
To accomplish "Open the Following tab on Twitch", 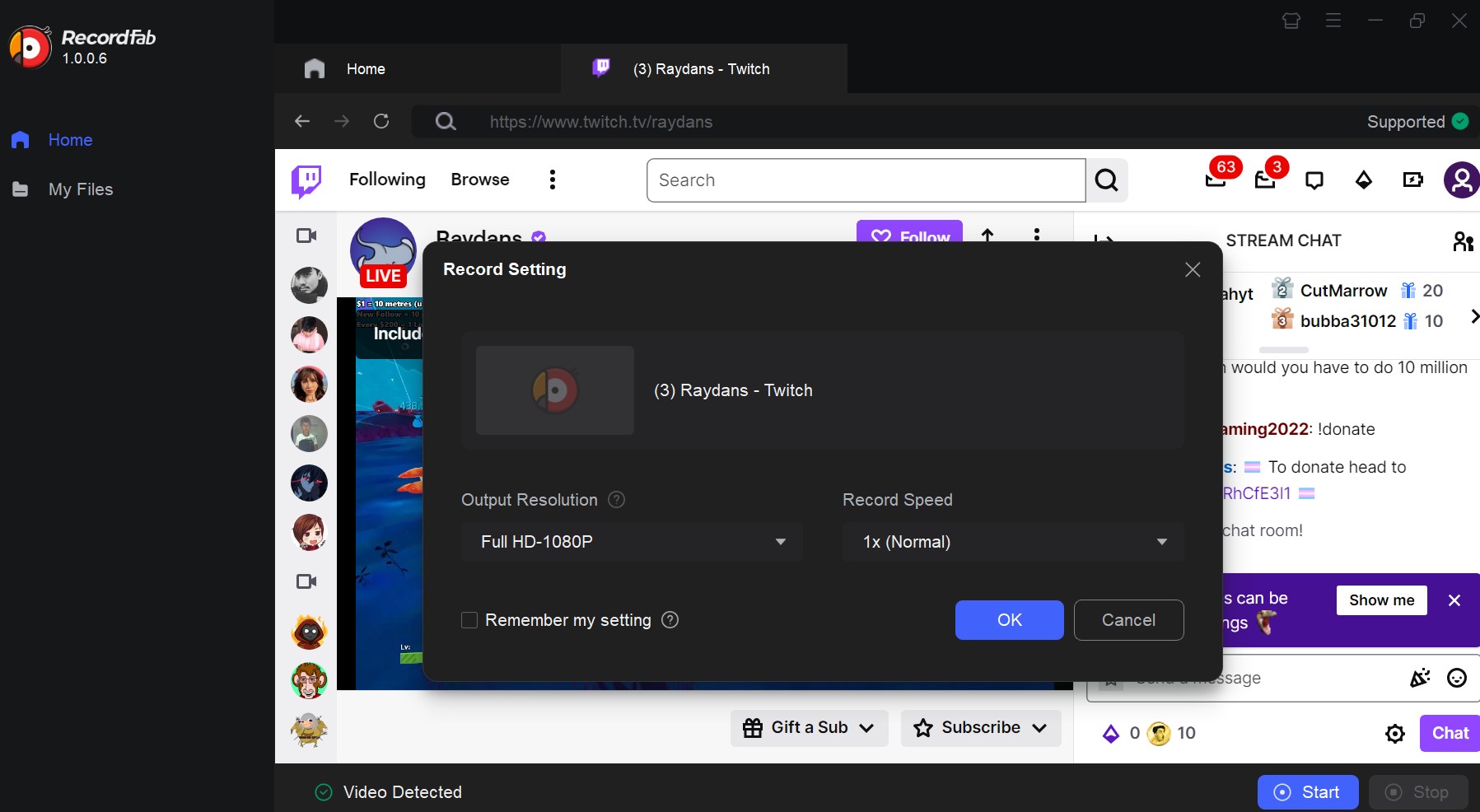I will tap(387, 180).
